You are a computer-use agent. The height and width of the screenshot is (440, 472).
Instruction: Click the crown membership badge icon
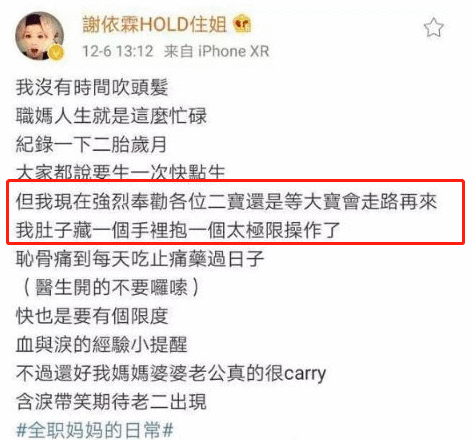click(x=242, y=25)
